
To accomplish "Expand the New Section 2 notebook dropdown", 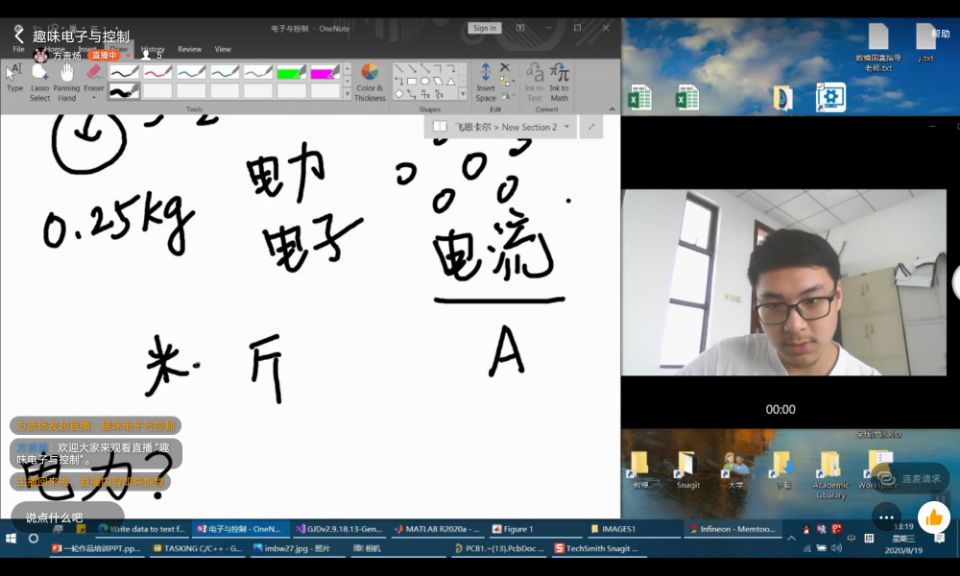I will (x=567, y=127).
